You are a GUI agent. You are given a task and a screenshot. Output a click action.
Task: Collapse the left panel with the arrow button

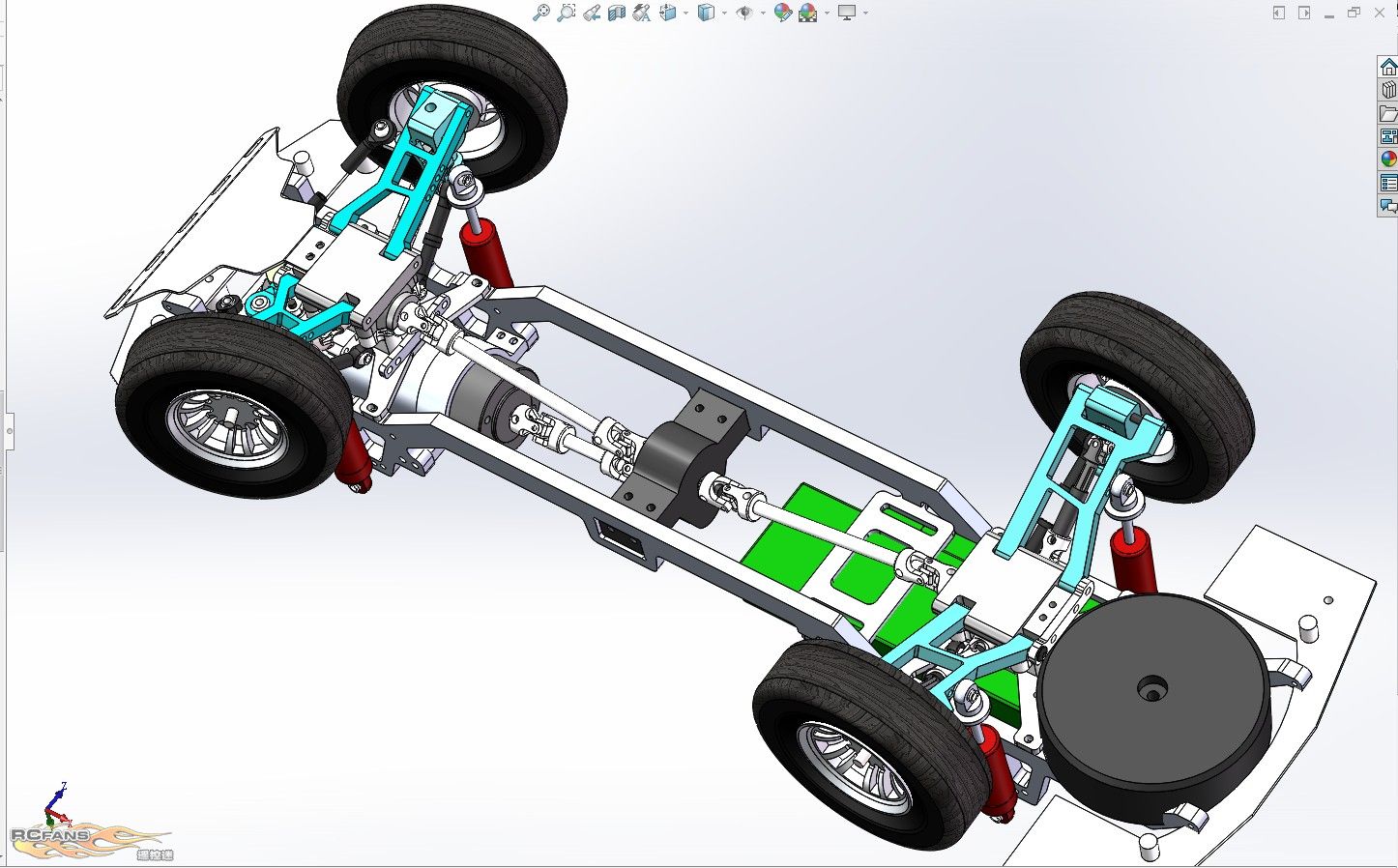(x=1279, y=13)
